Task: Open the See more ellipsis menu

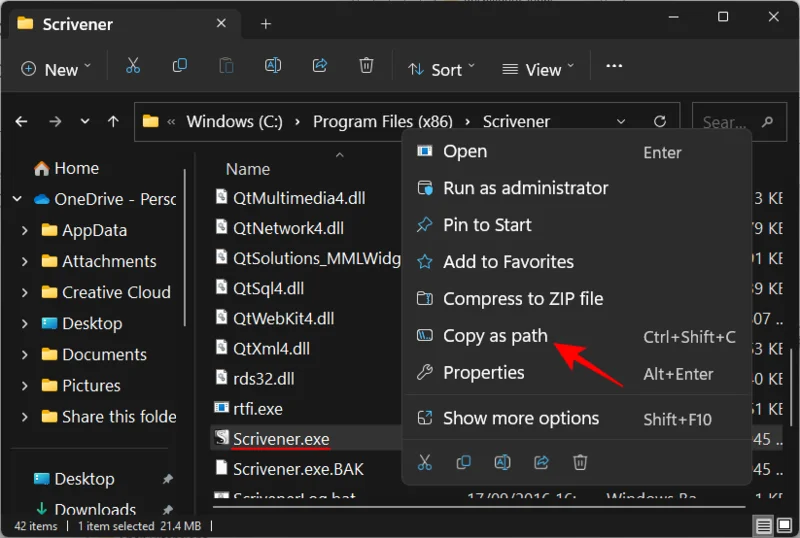Action: point(614,66)
